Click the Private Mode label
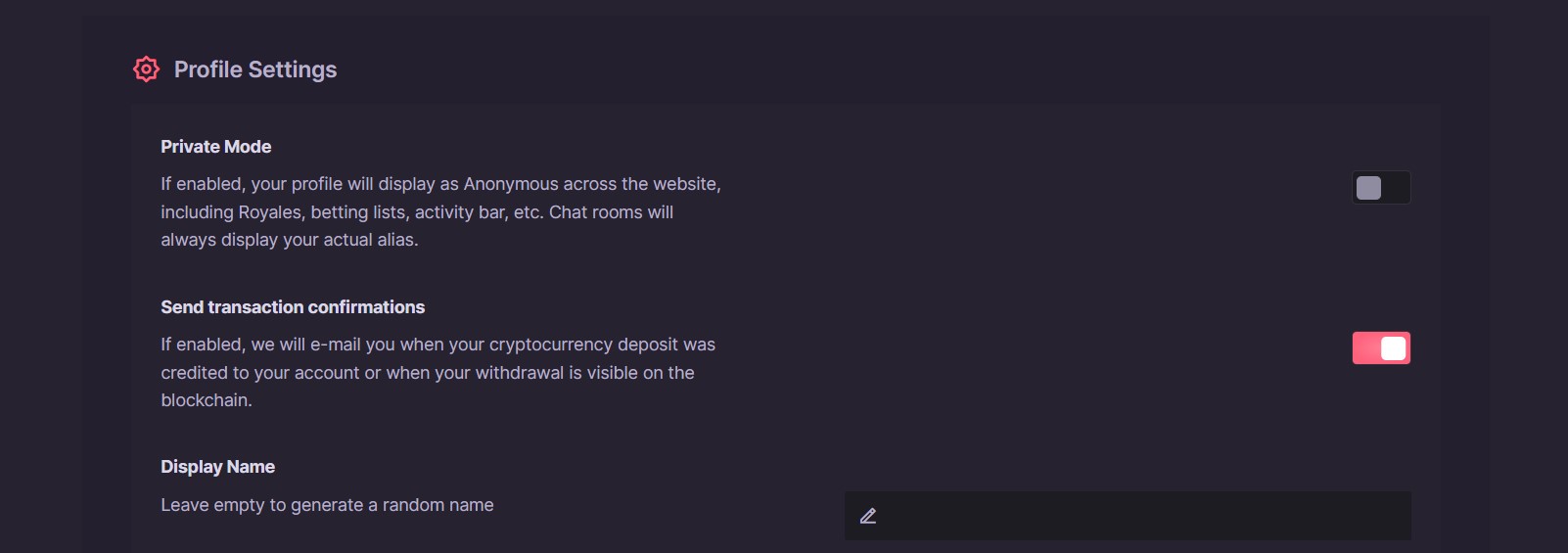The width and height of the screenshot is (1568, 553). click(215, 147)
